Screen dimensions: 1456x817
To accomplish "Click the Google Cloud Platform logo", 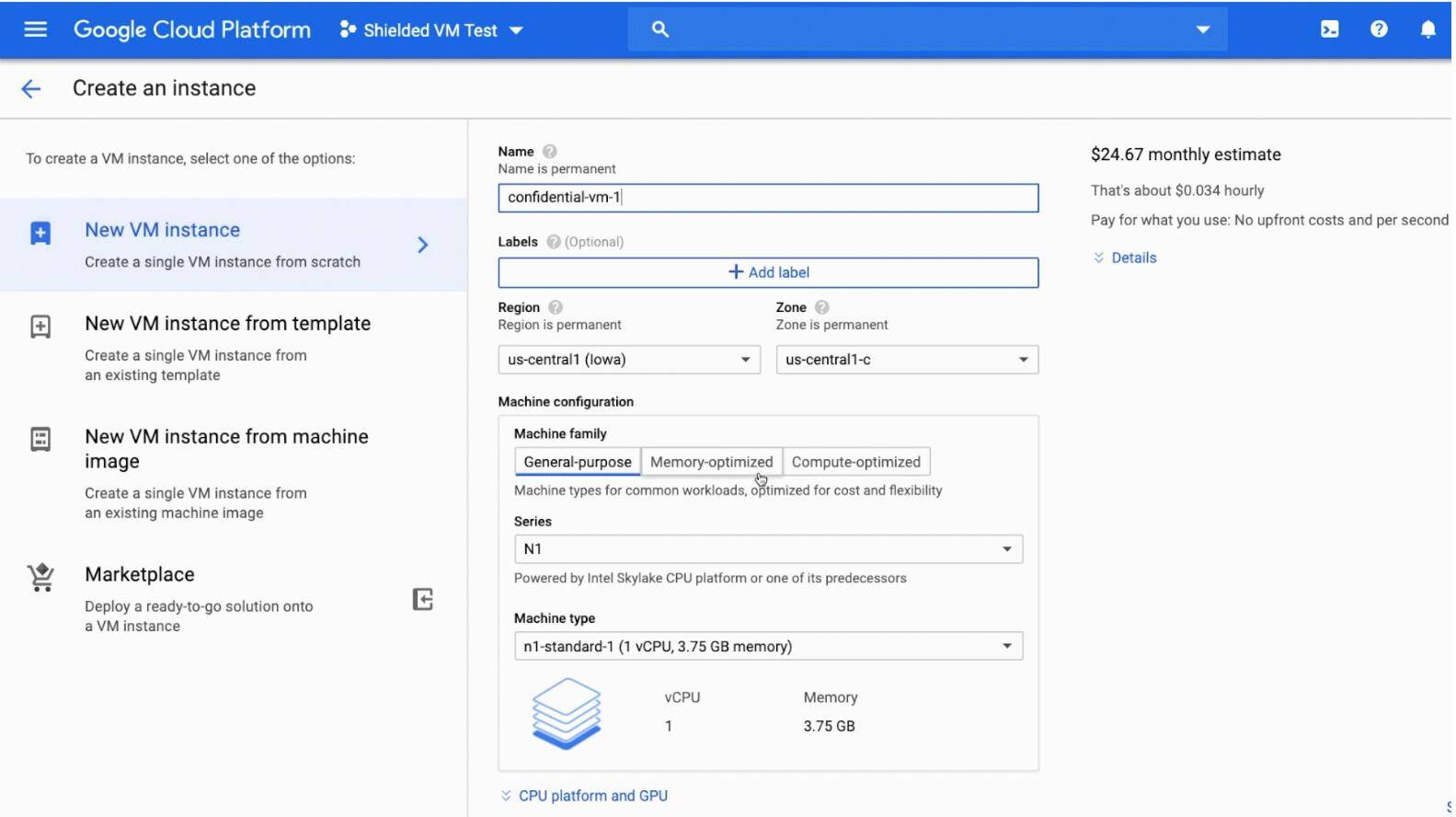I will pos(192,29).
